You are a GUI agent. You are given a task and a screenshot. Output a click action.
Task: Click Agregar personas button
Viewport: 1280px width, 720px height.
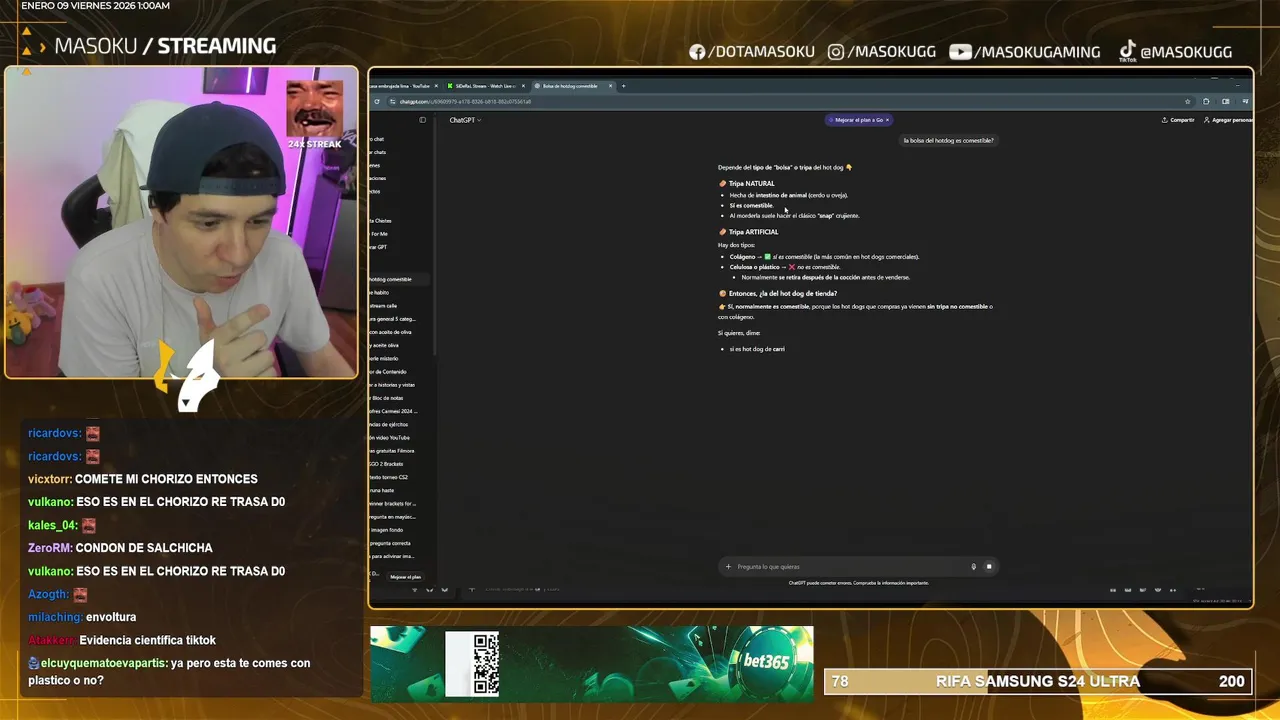point(1228,120)
